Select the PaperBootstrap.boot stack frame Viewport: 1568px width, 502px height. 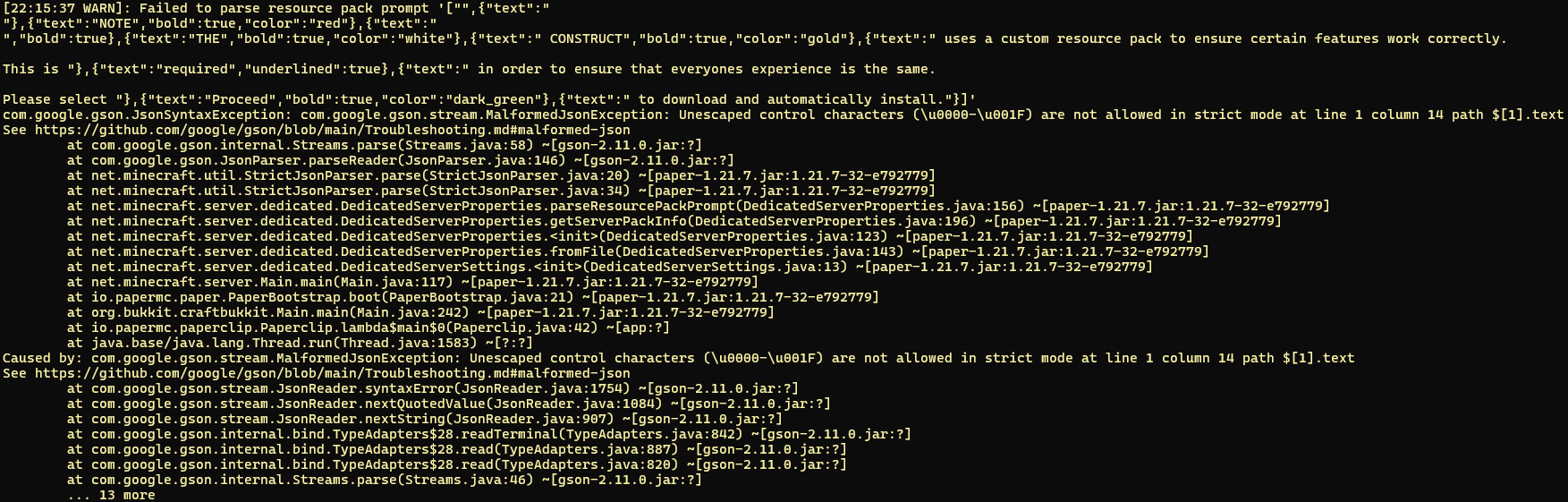point(472,297)
